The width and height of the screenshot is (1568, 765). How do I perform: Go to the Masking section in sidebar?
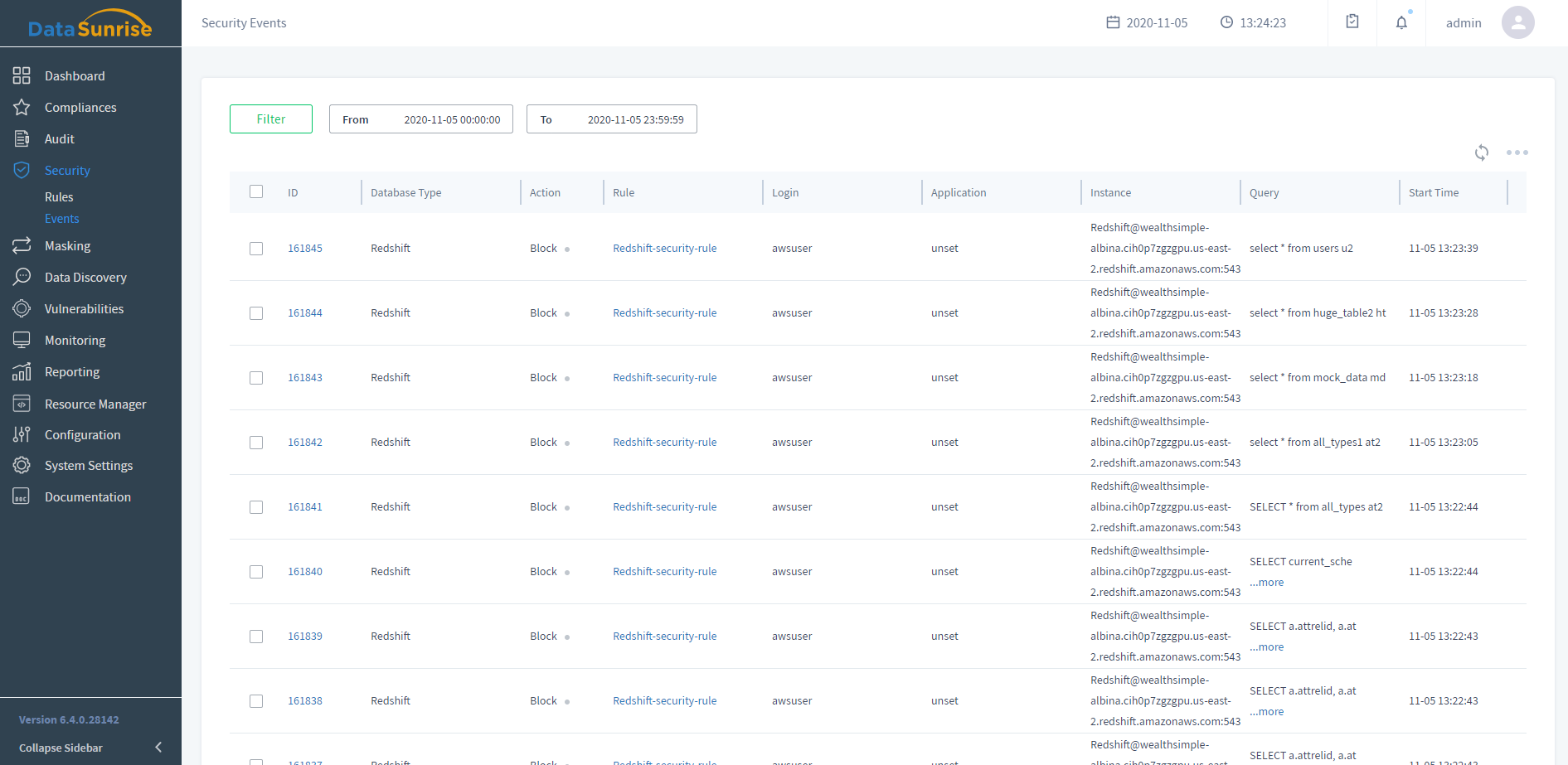[x=67, y=246]
